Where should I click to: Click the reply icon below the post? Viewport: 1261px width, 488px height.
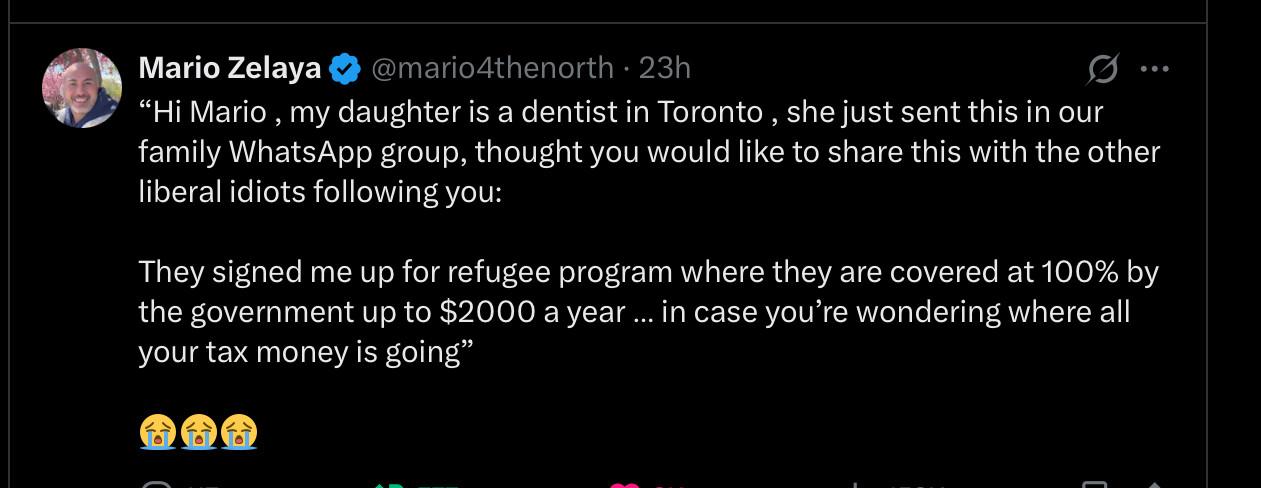pyautogui.click(x=157, y=485)
